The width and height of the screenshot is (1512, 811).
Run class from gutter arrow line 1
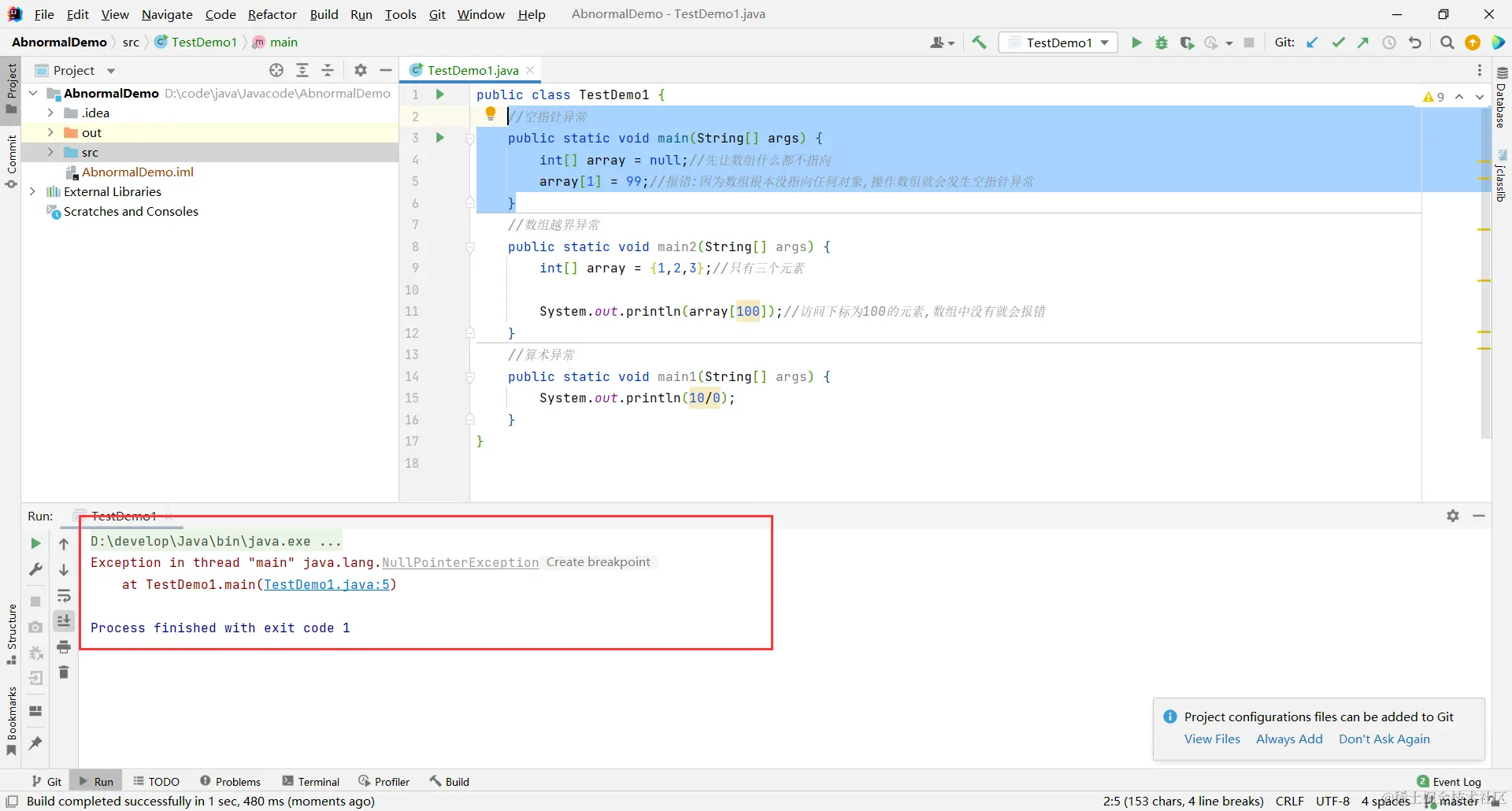click(x=440, y=94)
